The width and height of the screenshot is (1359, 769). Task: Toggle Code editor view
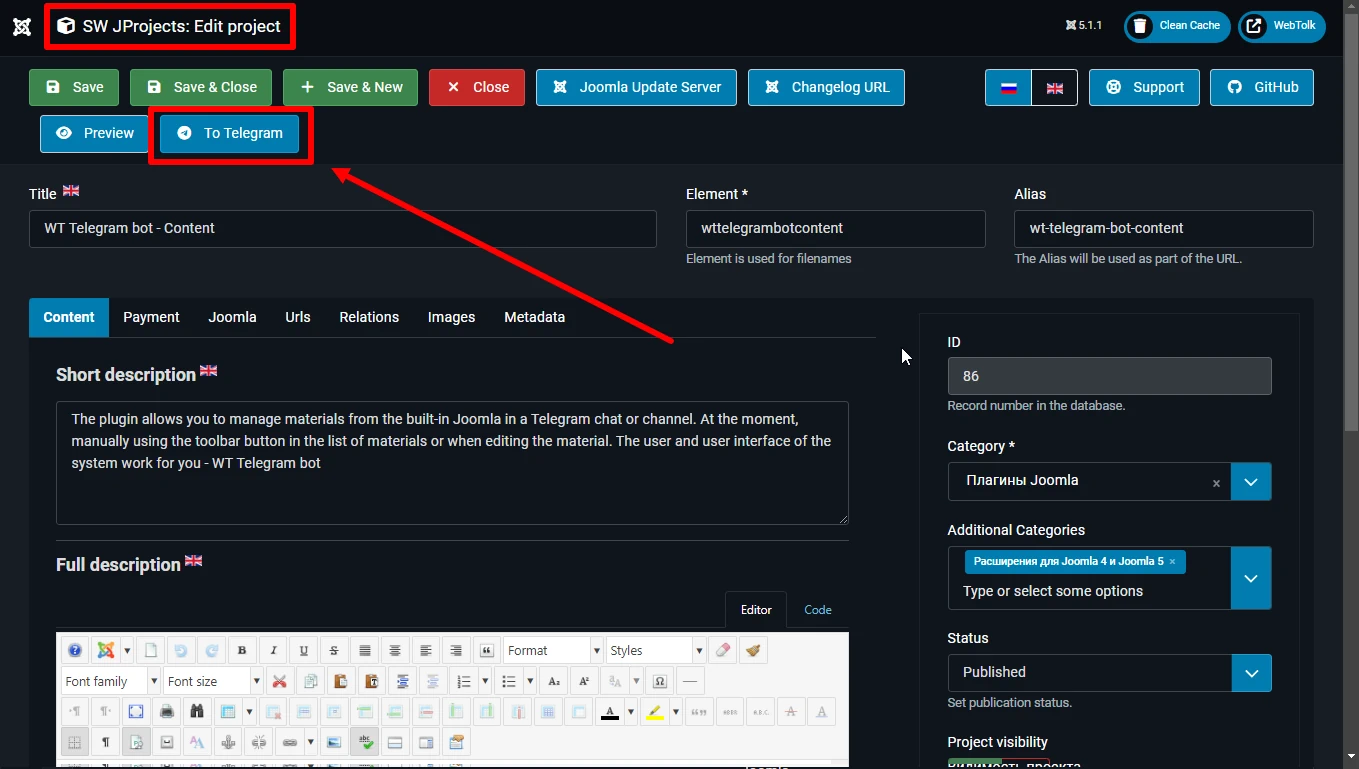(x=817, y=609)
